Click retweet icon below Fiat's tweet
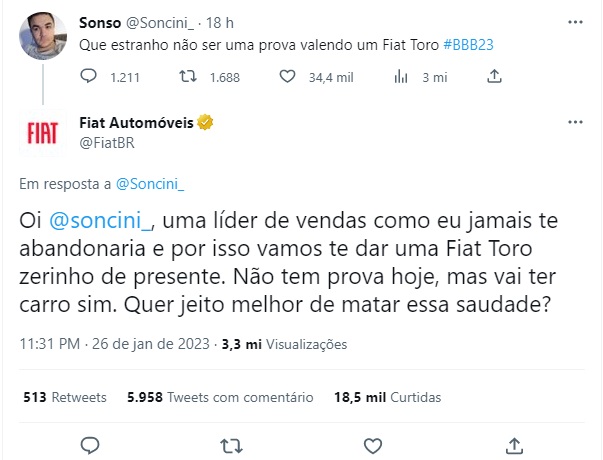 pos(230,443)
